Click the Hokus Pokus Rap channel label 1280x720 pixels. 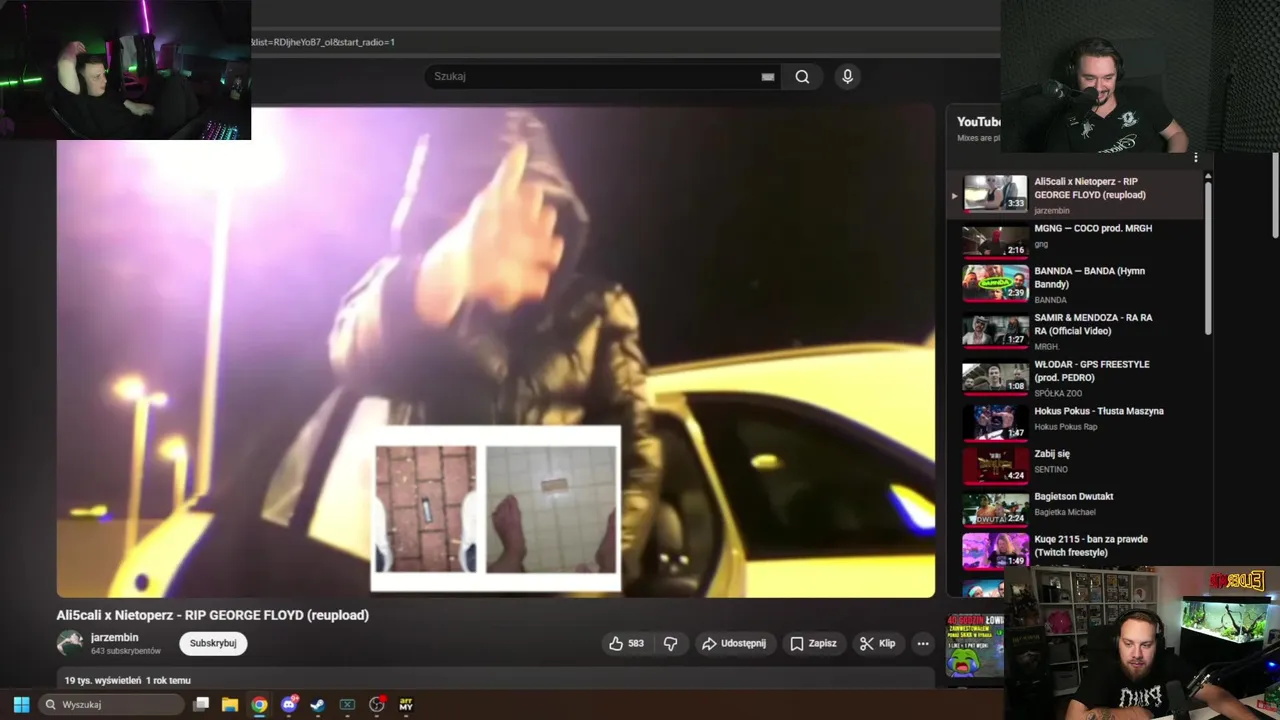pyautogui.click(x=1066, y=427)
